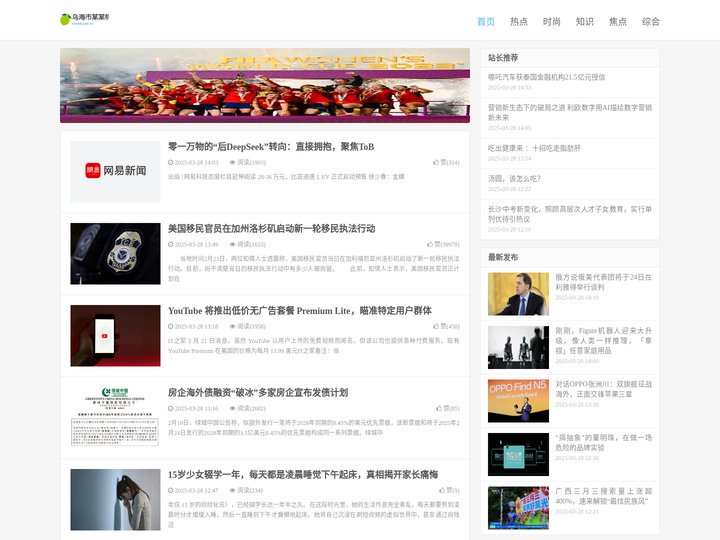This screenshot has height=540, width=720.
Task: Click eye icon on 15岁少女辍学 article
Action: 232,490
